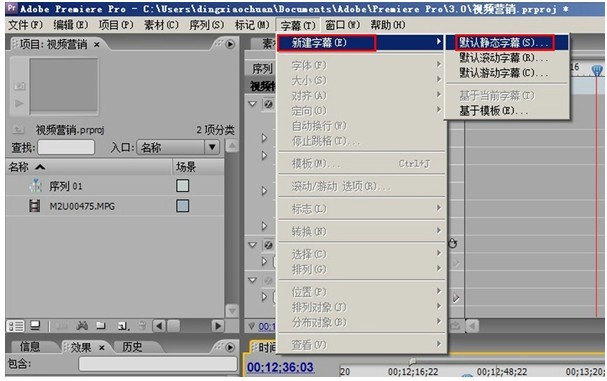Open the 效果 panel flyout menu arrow
The height and width of the screenshot is (381, 607).
pyautogui.click(x=230, y=347)
